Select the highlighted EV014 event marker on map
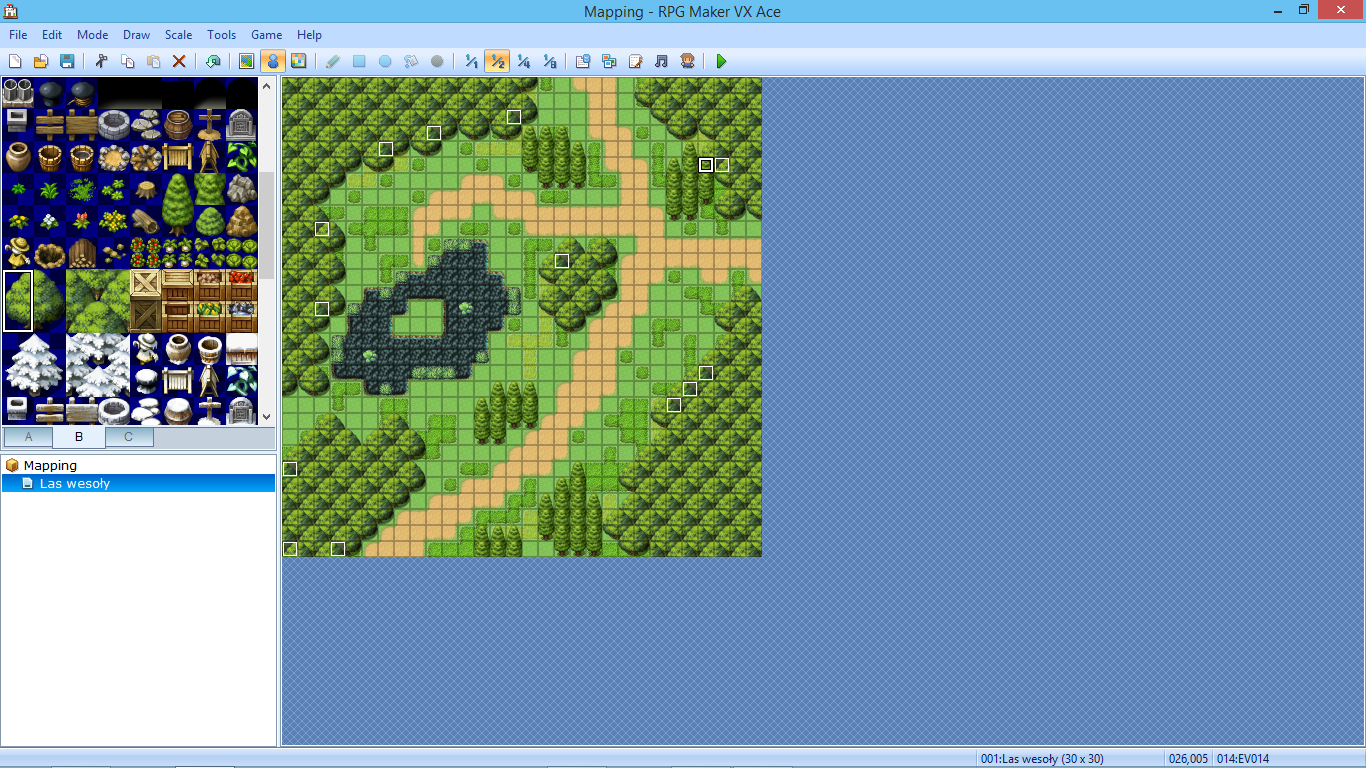1366x768 pixels. [706, 165]
